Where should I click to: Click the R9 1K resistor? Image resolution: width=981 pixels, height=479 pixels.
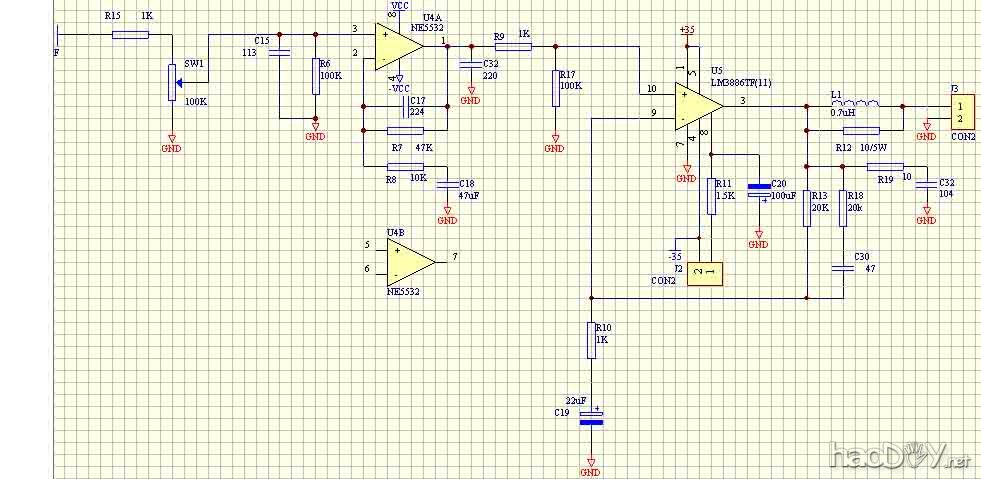pyautogui.click(x=511, y=46)
